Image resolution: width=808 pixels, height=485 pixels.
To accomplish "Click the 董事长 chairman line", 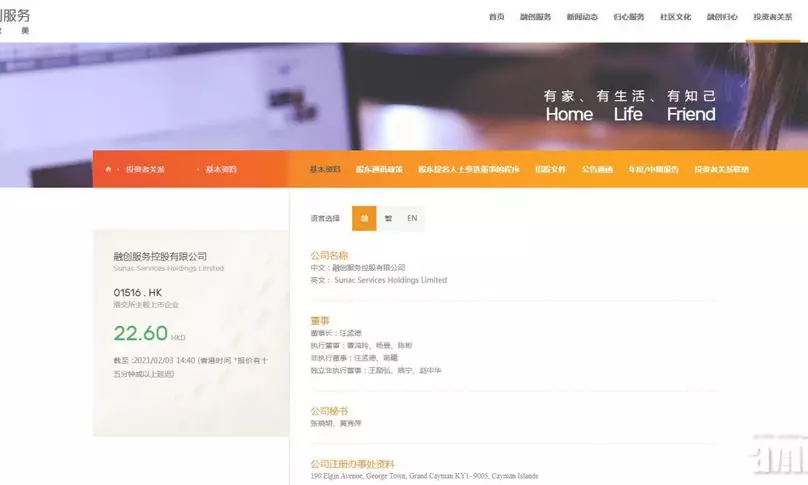I will tap(336, 333).
